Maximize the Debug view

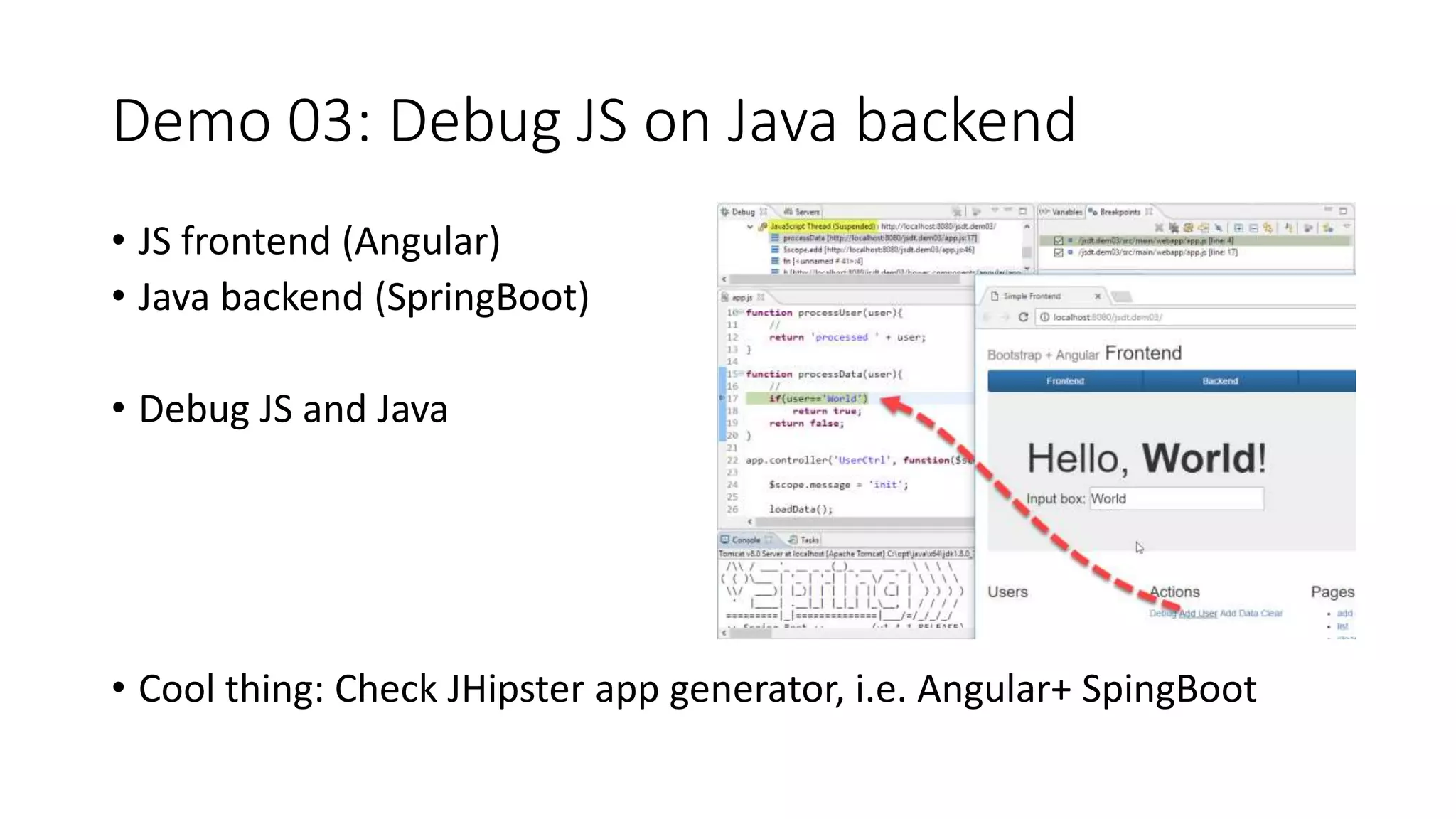tap(1023, 211)
